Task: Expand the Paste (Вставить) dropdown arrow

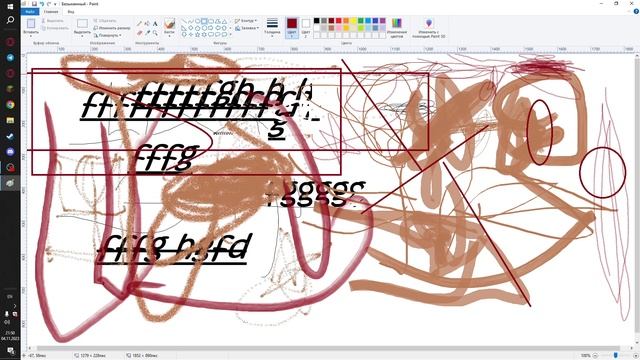Action: 31,36
